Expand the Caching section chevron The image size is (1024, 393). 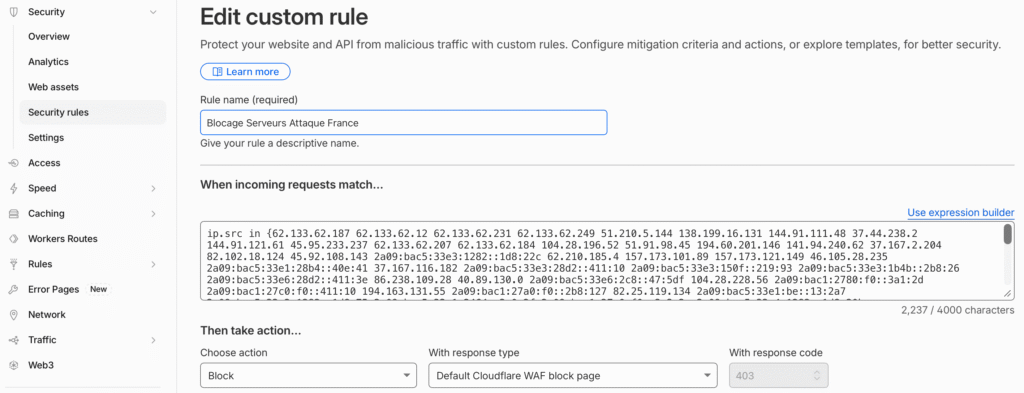tap(153, 214)
